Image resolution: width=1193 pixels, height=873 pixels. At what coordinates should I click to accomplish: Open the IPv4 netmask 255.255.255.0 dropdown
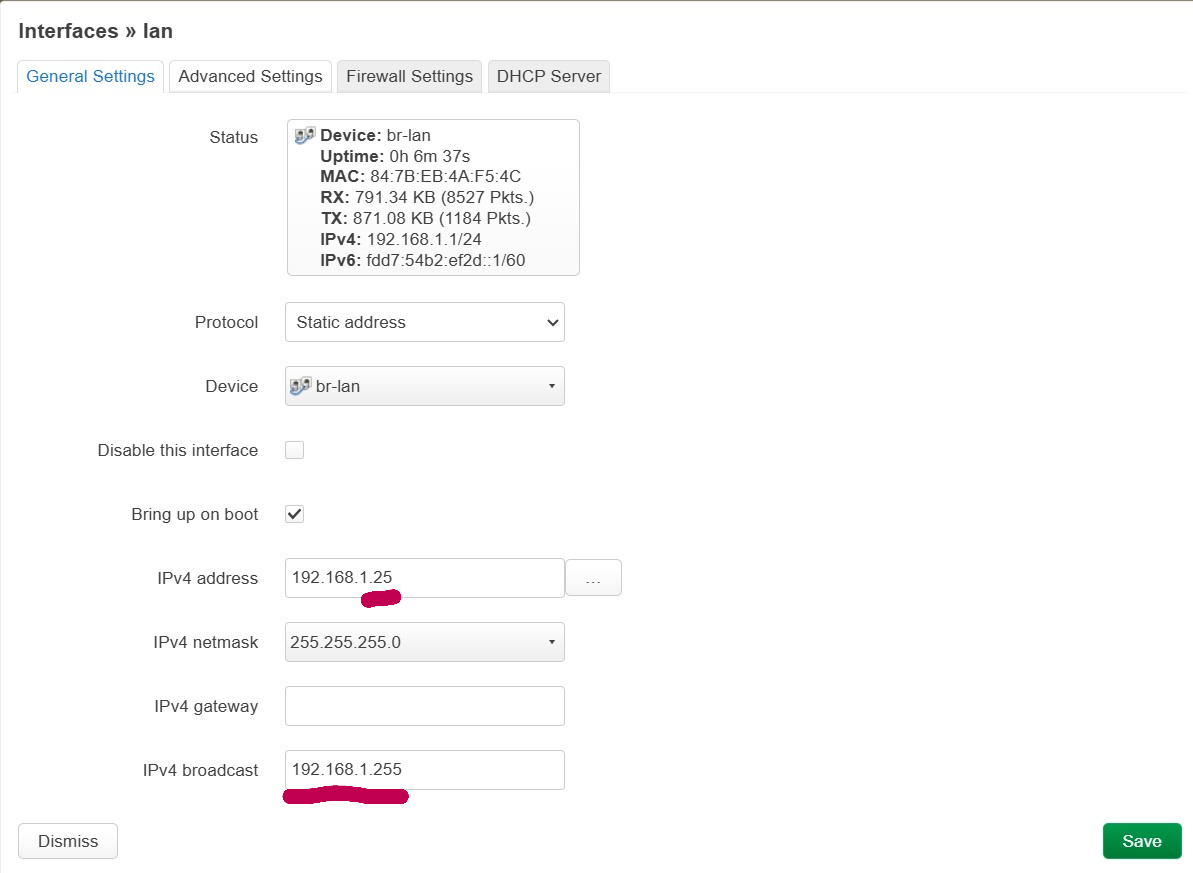click(425, 642)
